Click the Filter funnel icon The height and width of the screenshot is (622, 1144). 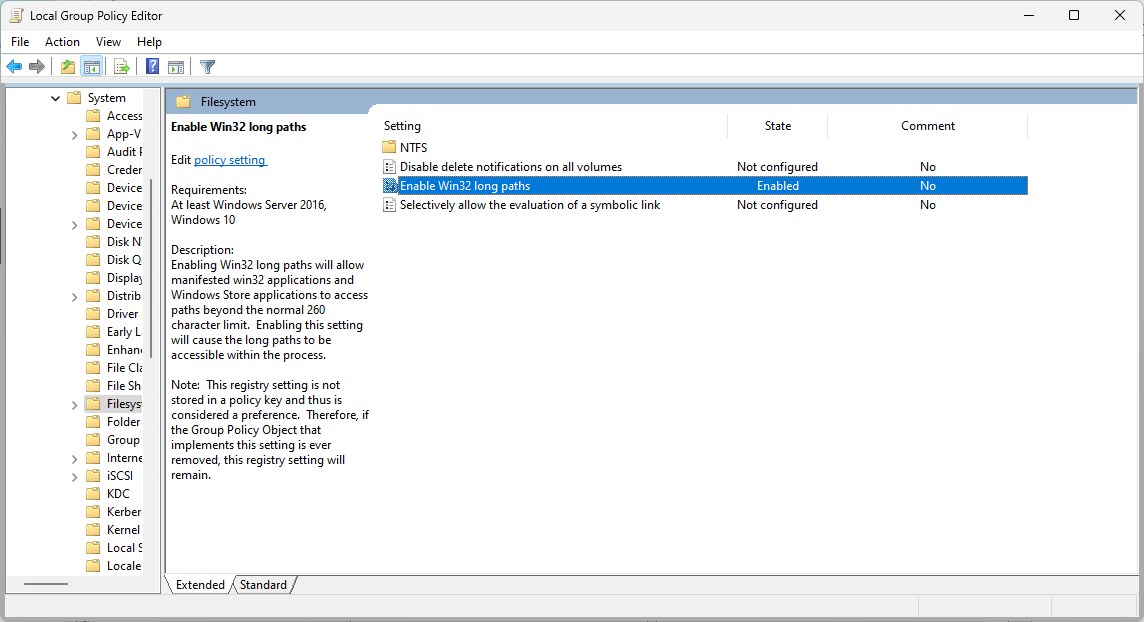[x=207, y=67]
